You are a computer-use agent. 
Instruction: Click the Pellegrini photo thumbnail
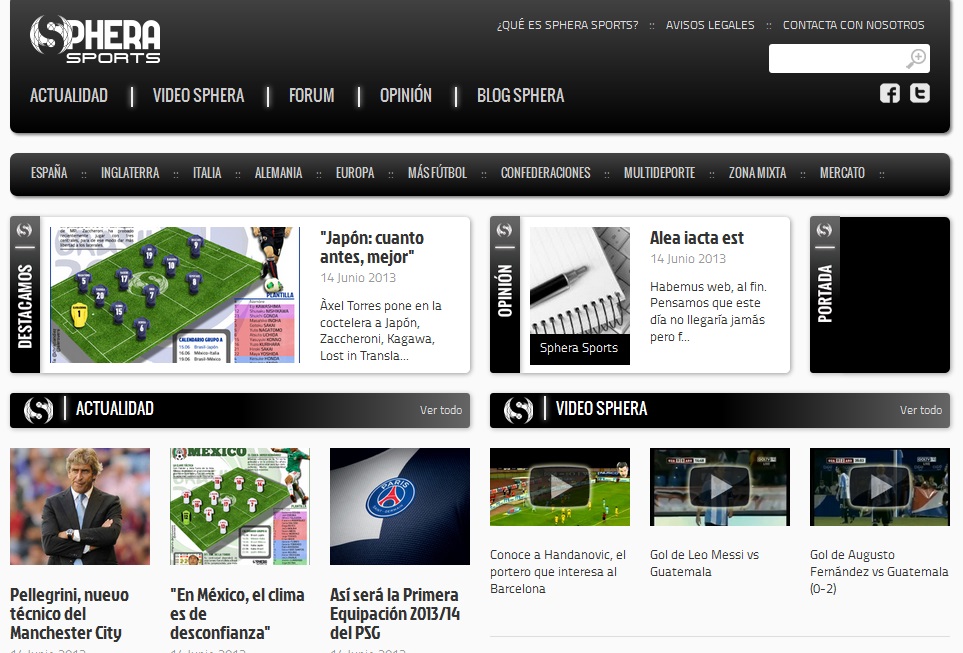pyautogui.click(x=80, y=506)
